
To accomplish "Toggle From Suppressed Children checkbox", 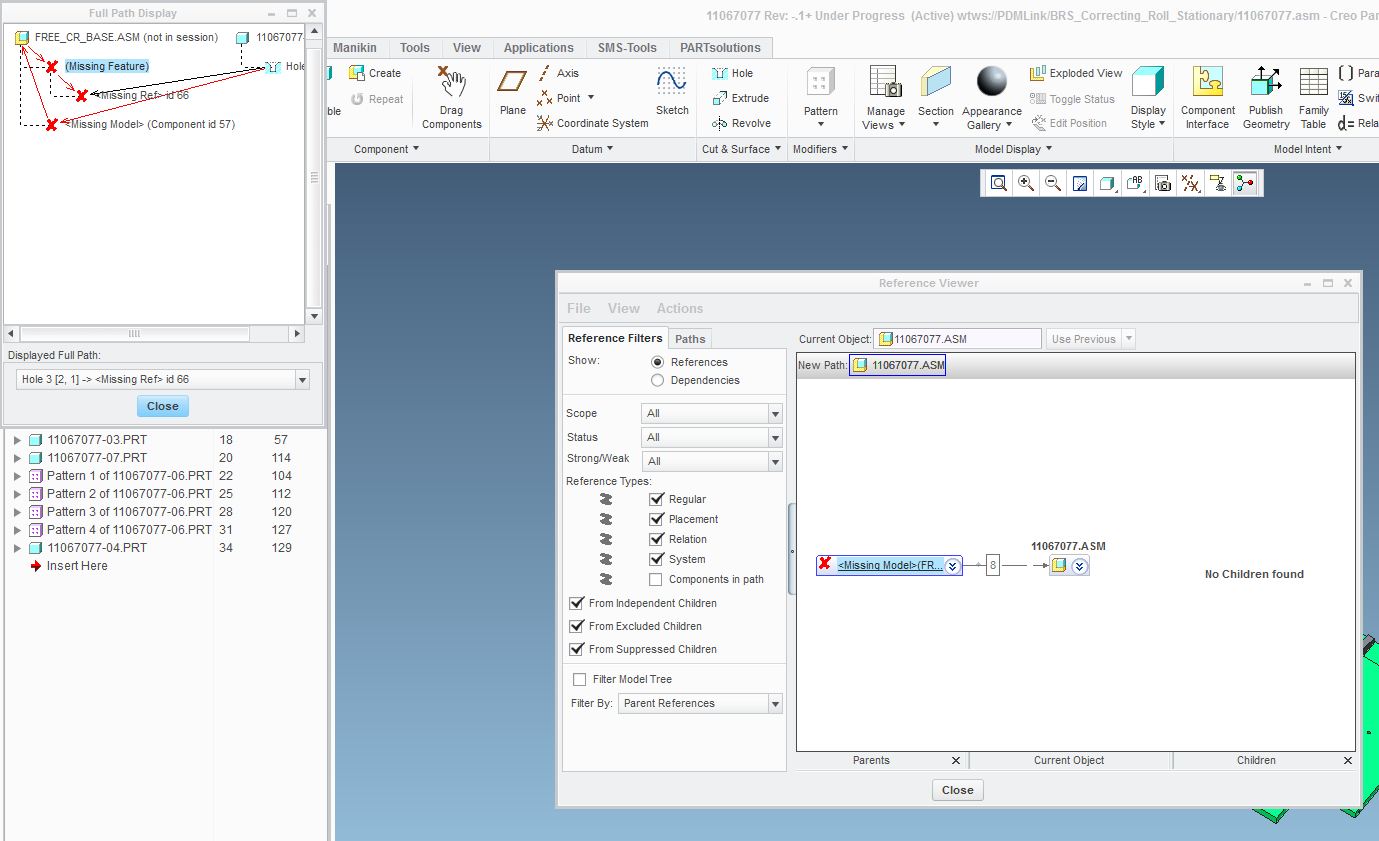I will (576, 649).
